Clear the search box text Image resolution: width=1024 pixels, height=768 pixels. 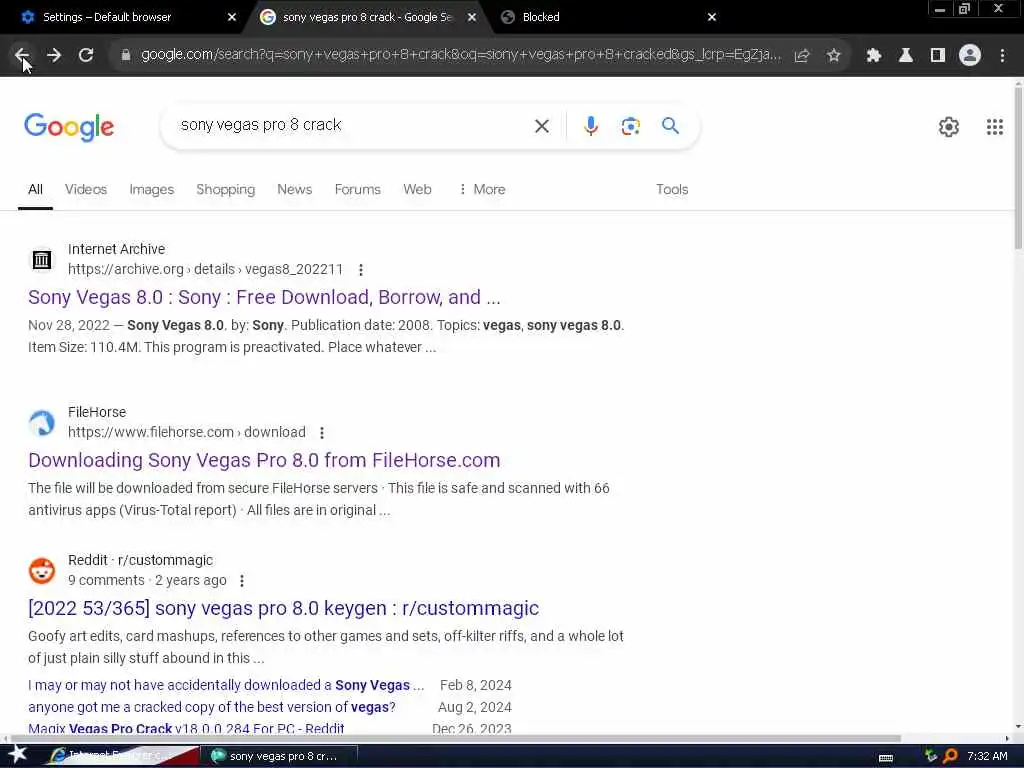pyautogui.click(x=541, y=126)
